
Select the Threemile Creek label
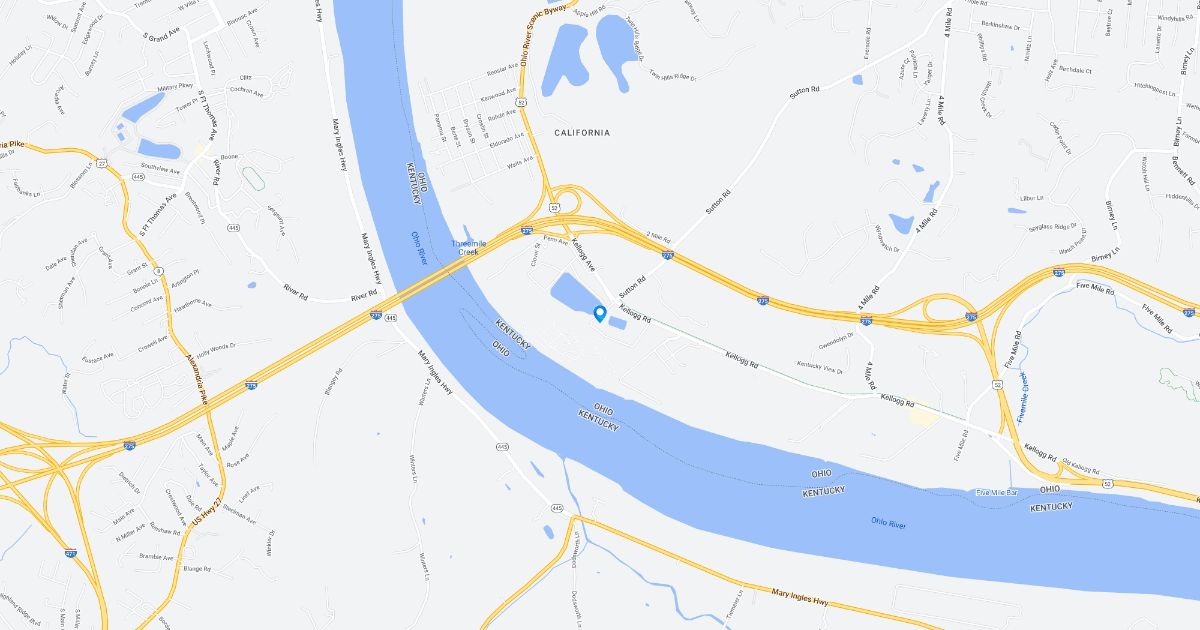pos(466,248)
